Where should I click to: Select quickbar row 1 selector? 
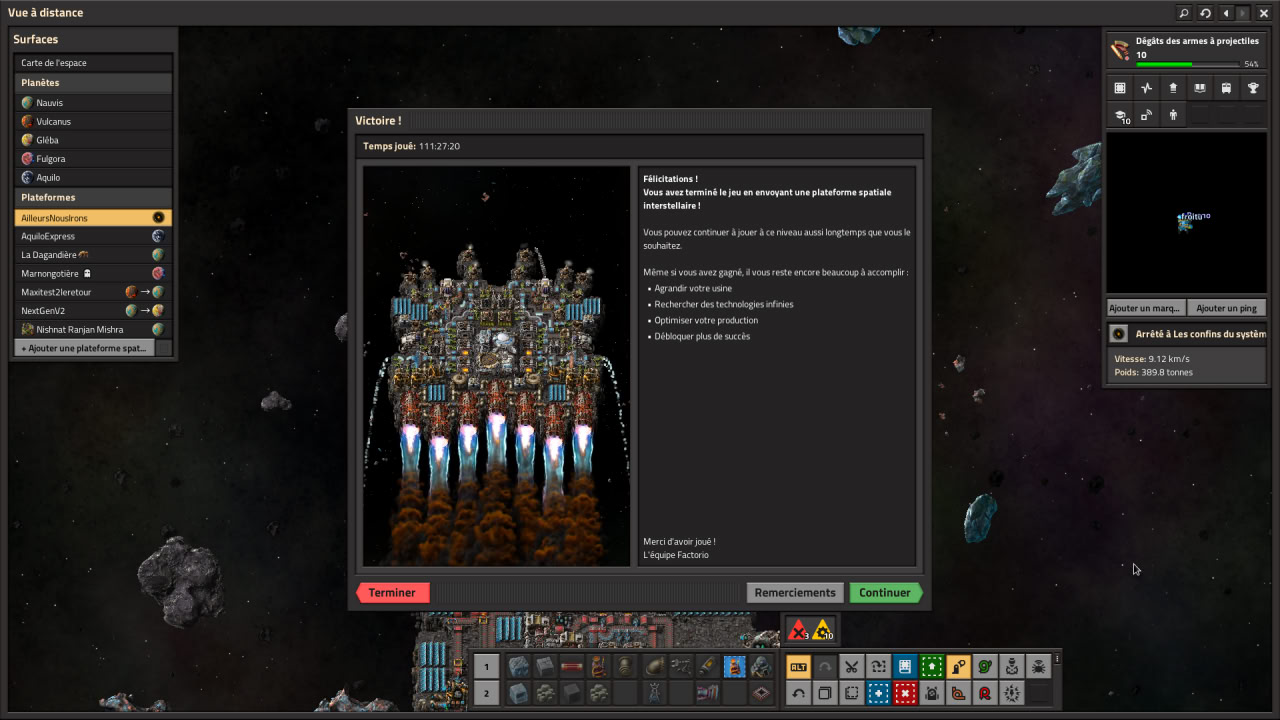pyautogui.click(x=486, y=667)
